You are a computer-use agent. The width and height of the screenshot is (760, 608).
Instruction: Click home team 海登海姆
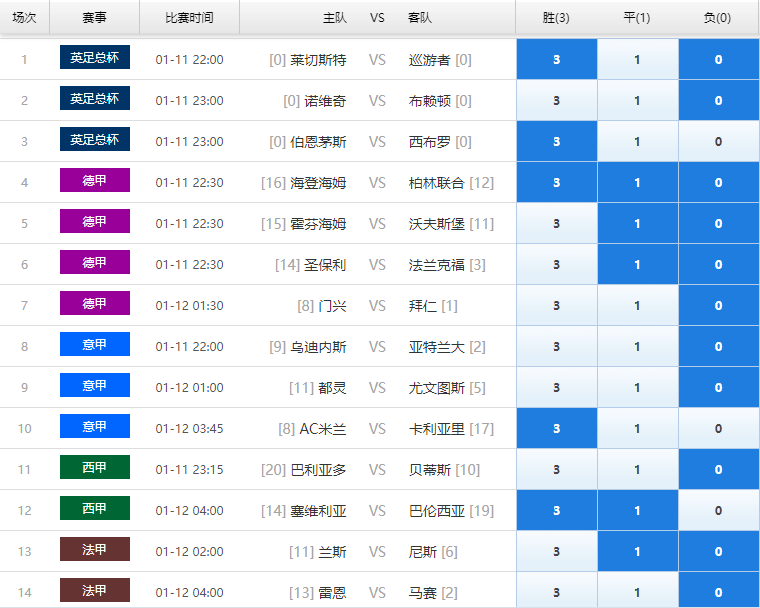[318, 183]
